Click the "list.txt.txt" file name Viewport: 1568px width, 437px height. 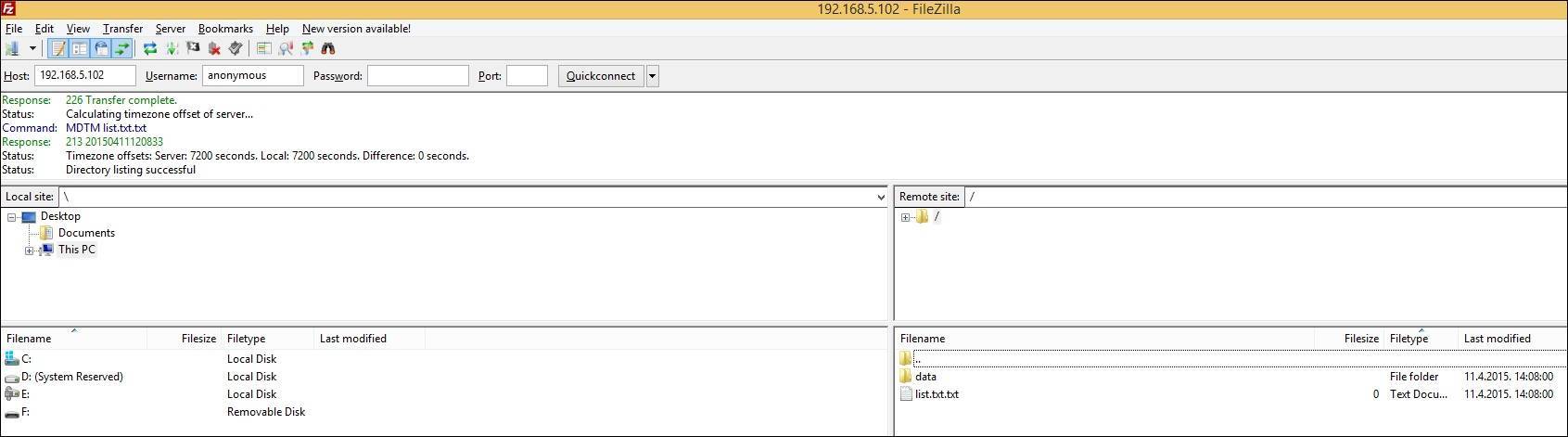937,394
